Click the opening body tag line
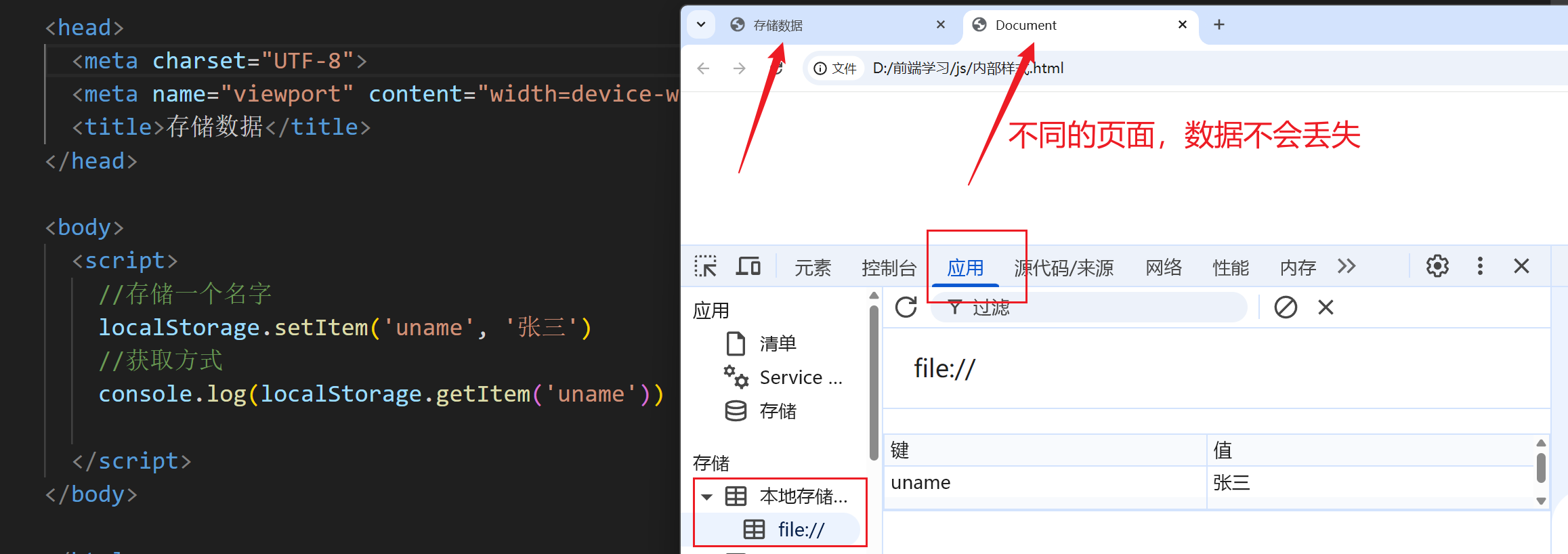The height and width of the screenshot is (554, 1568). pyautogui.click(x=85, y=228)
